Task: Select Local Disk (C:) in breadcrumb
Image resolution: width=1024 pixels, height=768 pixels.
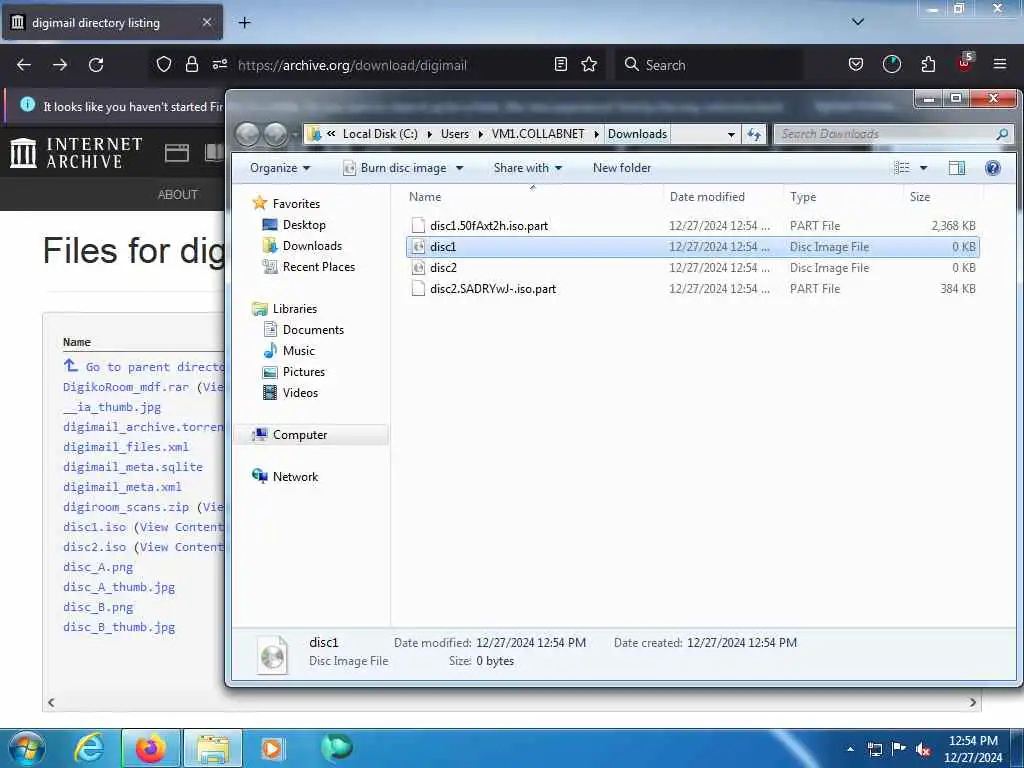Action: point(379,134)
